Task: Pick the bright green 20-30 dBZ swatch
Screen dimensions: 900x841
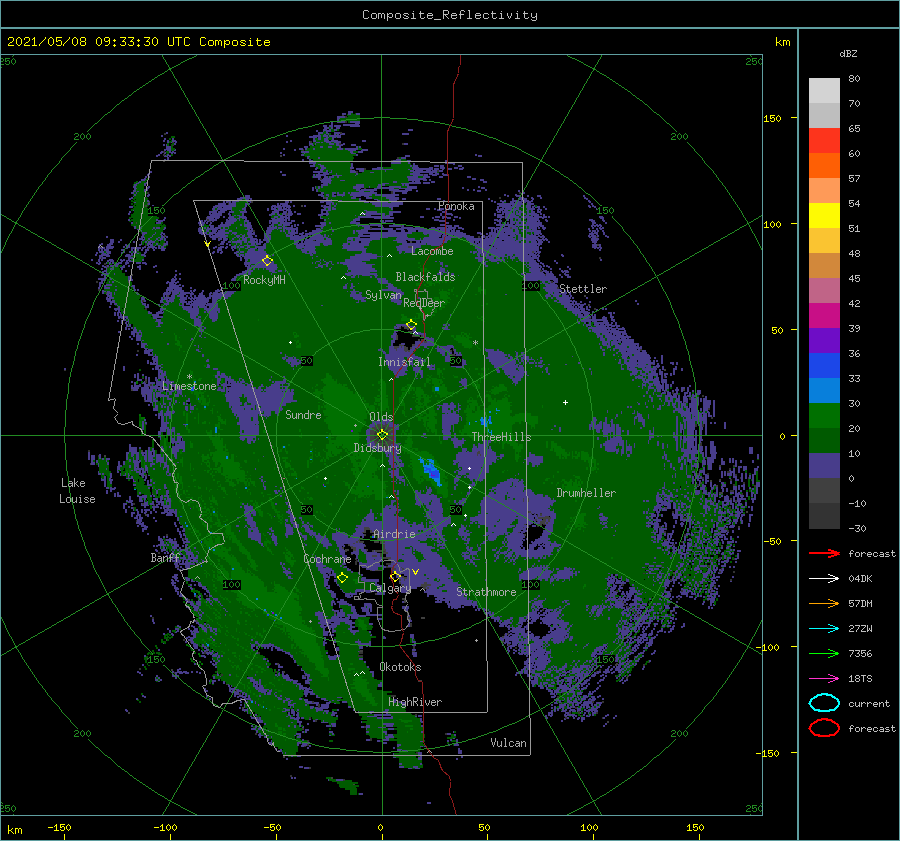Action: (x=824, y=416)
